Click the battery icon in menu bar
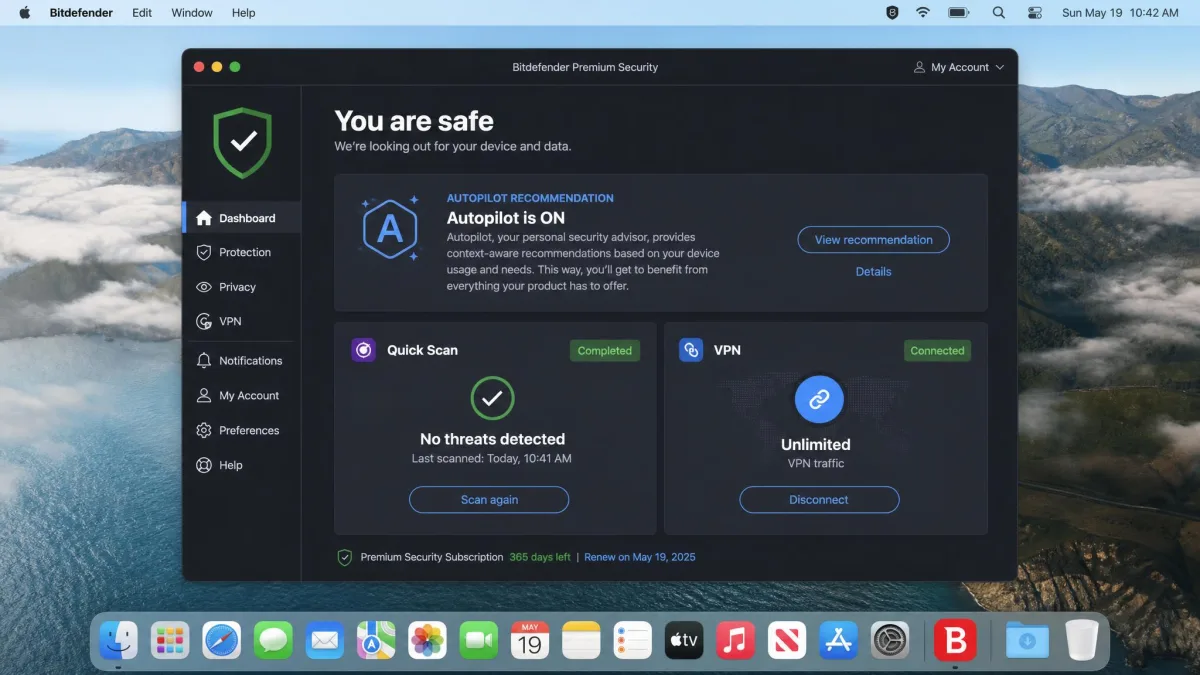This screenshot has height=675, width=1200. [959, 13]
